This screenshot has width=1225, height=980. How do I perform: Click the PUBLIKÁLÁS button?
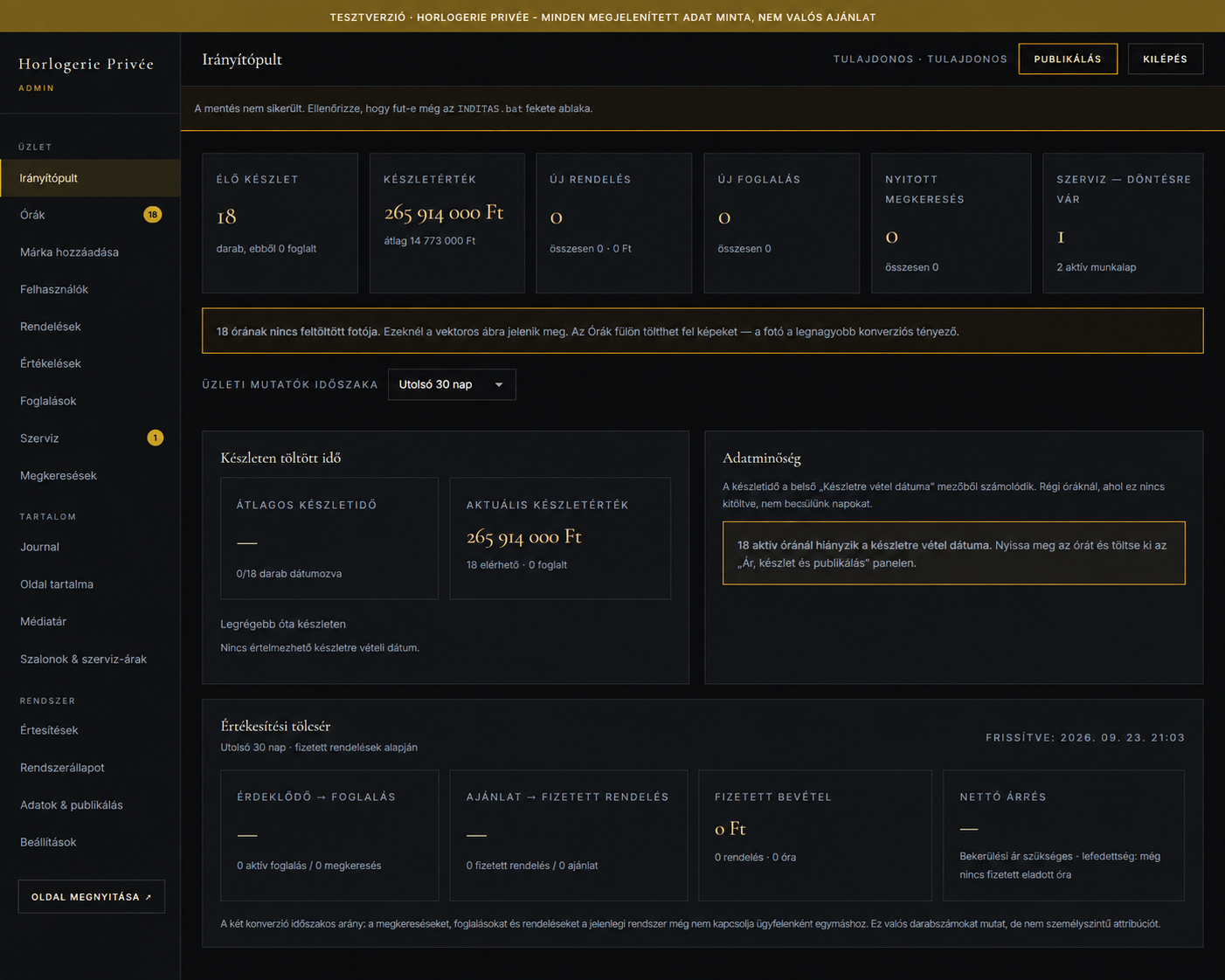[1068, 59]
